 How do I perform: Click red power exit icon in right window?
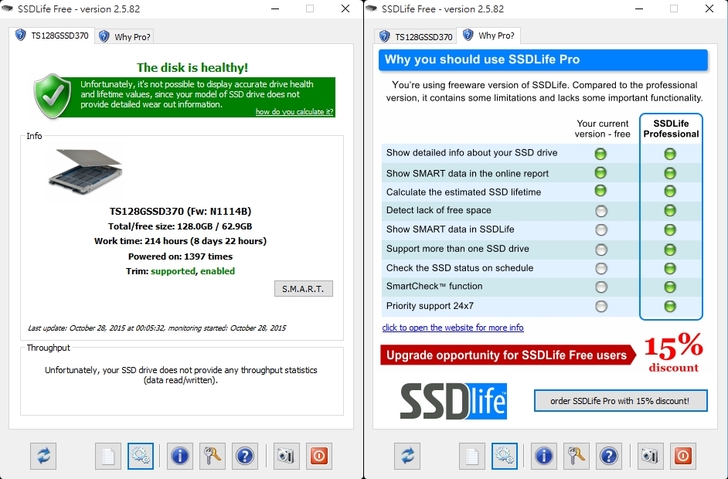(x=683, y=456)
